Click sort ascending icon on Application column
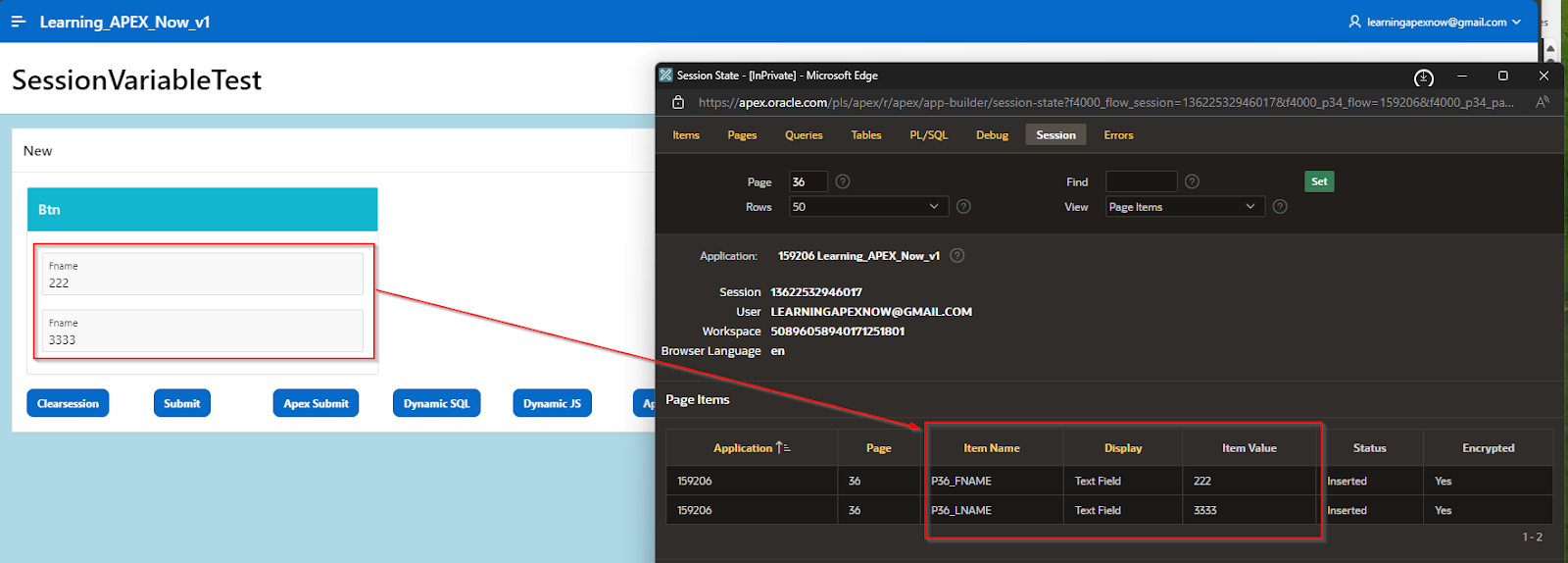This screenshot has height=563, width=1568. (783, 447)
